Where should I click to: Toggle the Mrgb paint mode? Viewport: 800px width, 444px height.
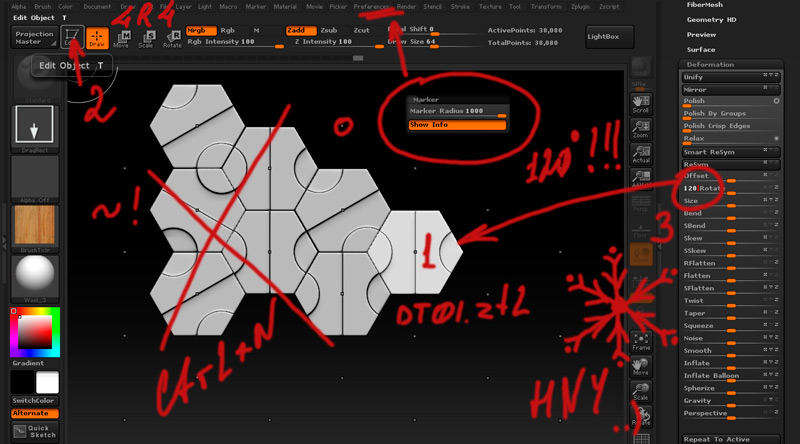point(201,31)
